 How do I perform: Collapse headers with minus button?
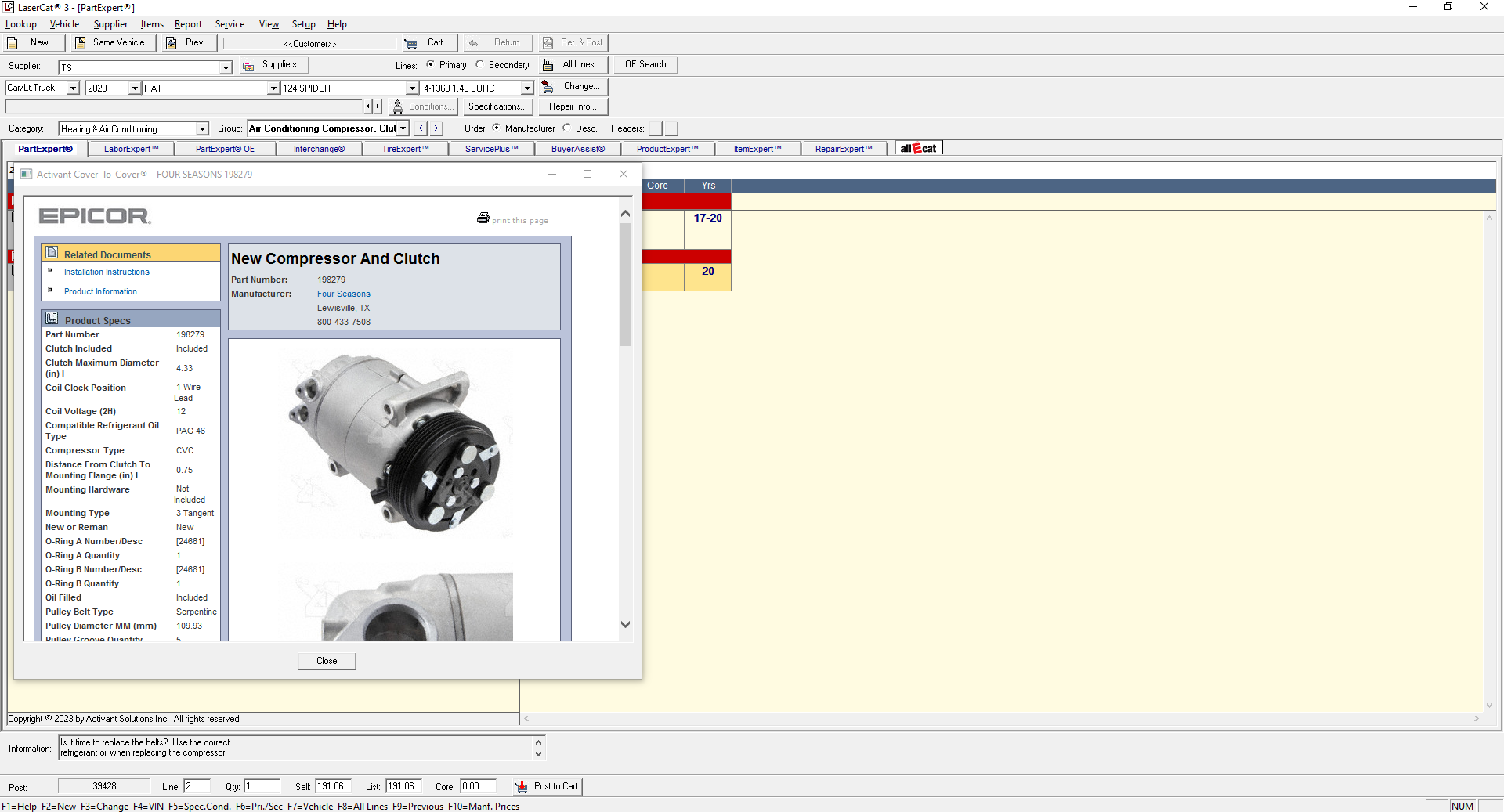[671, 128]
